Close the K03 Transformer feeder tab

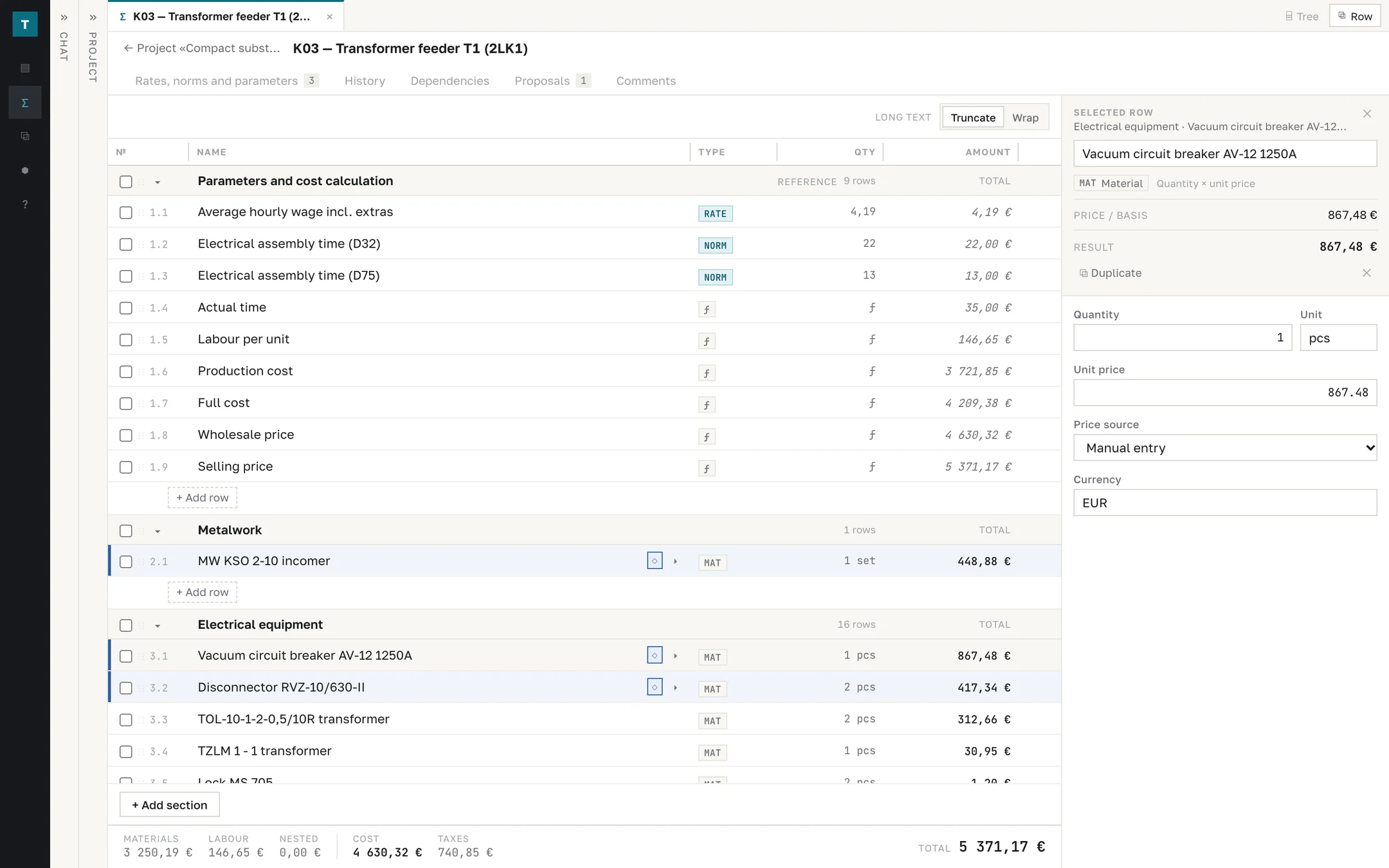tap(329, 17)
